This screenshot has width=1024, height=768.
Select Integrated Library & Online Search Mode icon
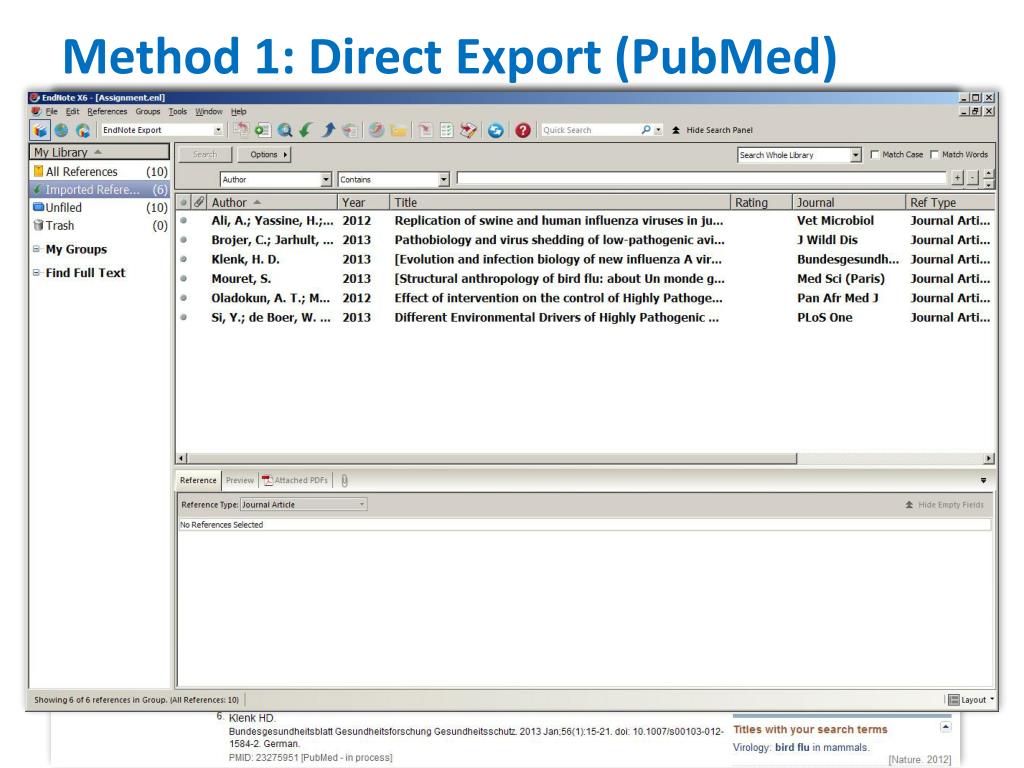tap(83, 130)
